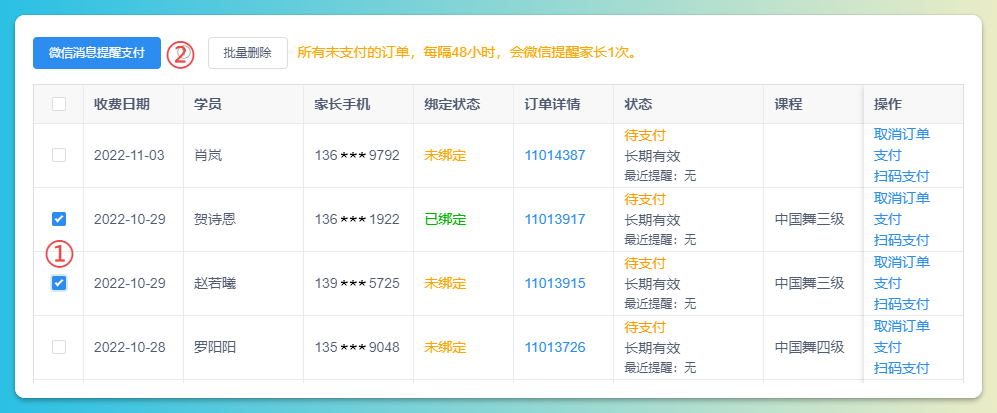Click the orange 48-hour reminder notice text
Viewport: 997px width, 413px height.
467,53
